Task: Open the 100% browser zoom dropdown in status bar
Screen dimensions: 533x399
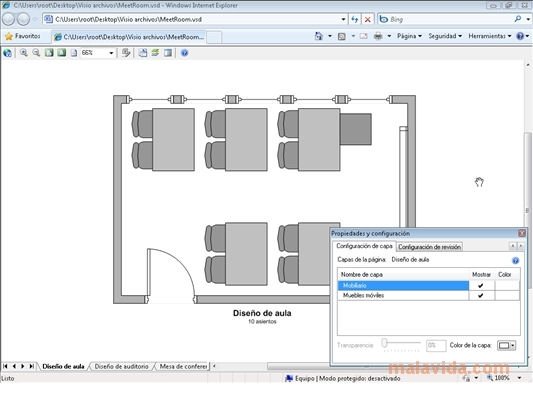Action: (x=519, y=378)
